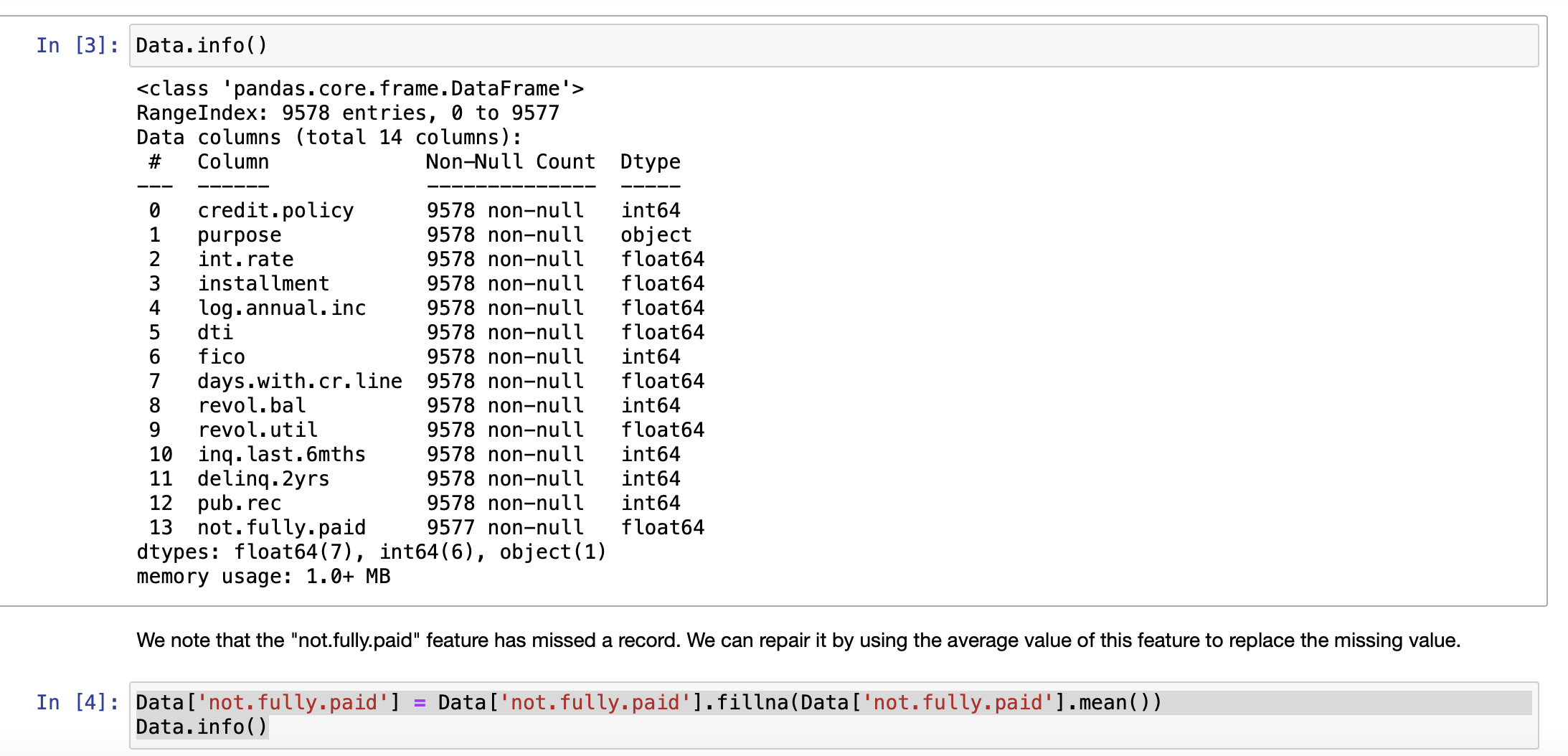Select the markdown note about the missing record
This screenshot has height=756, width=1568.
(x=789, y=640)
